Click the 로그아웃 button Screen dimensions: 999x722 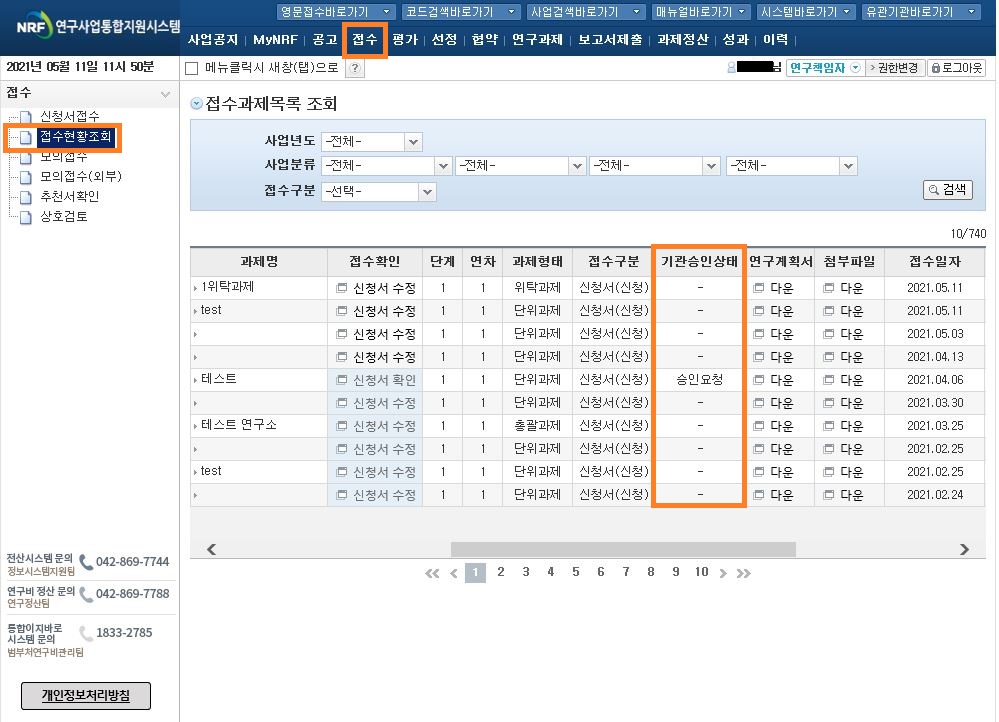(x=956, y=68)
